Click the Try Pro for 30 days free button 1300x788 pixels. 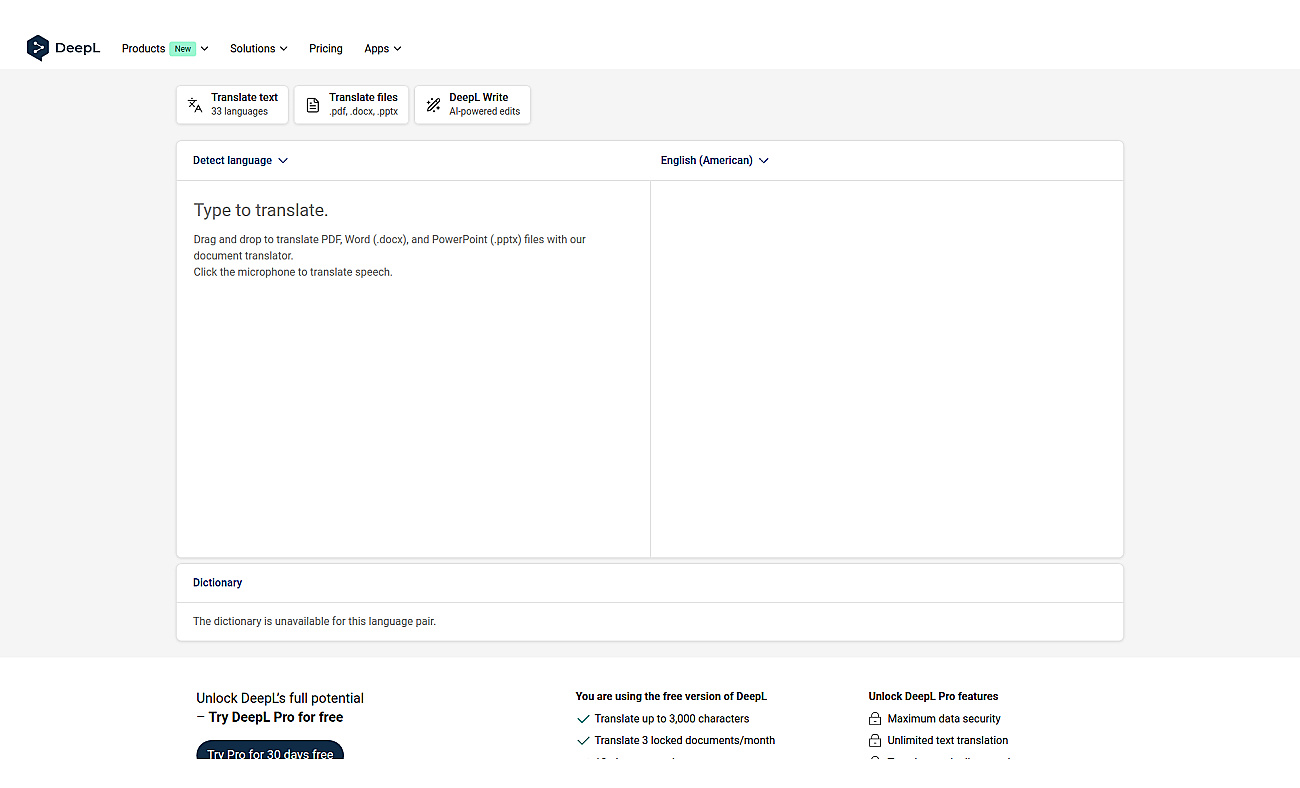pos(270,752)
